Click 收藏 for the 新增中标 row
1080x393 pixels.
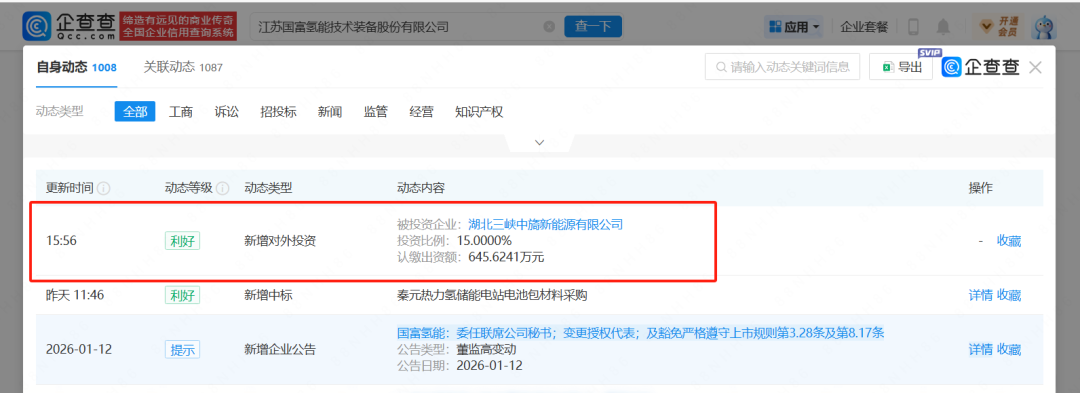click(1009, 295)
